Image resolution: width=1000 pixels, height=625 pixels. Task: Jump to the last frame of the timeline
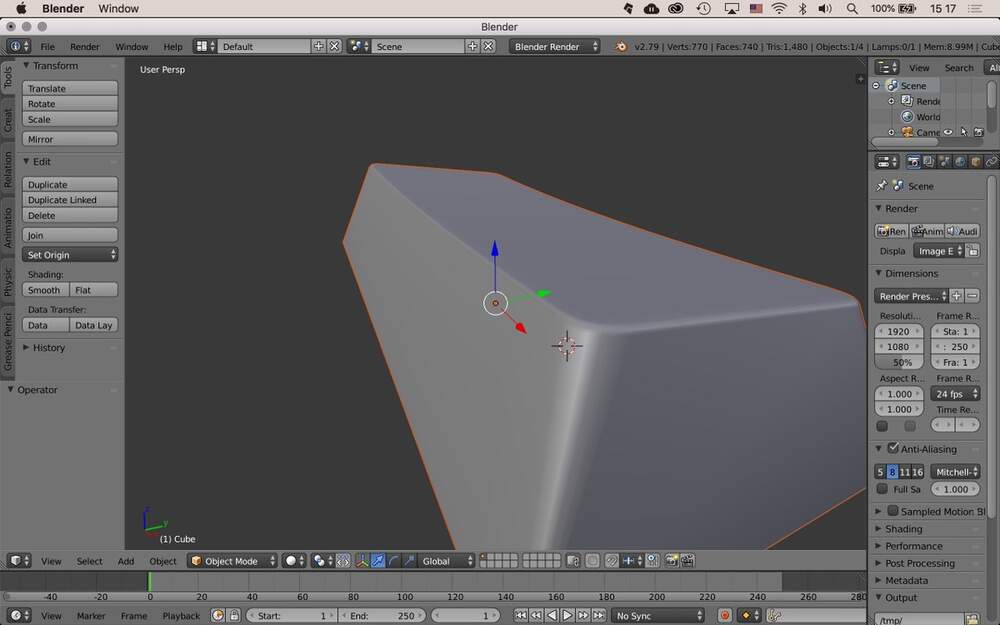click(598, 615)
